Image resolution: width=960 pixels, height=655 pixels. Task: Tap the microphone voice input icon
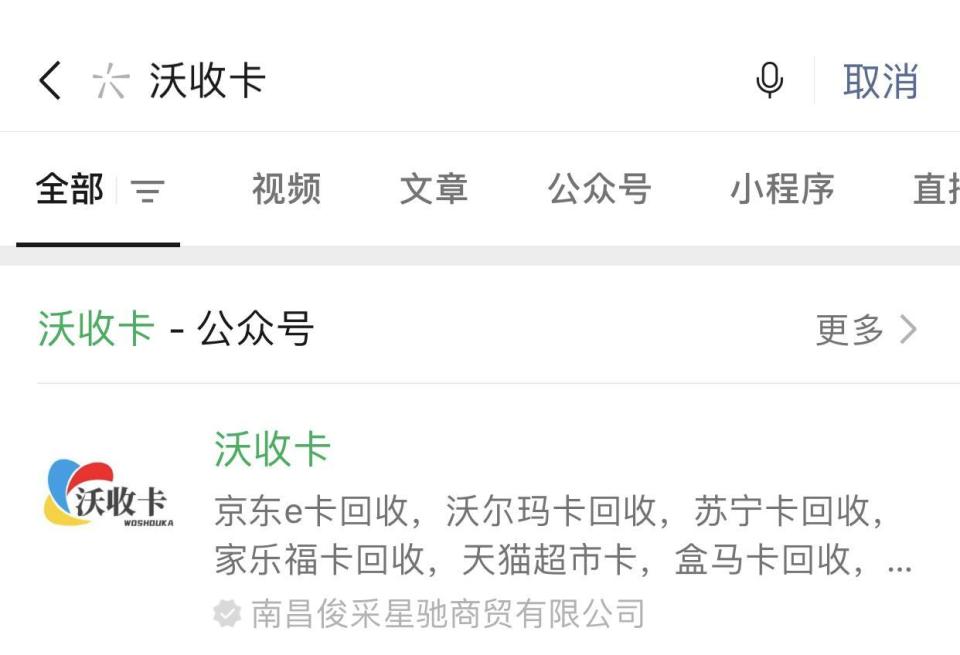(769, 80)
